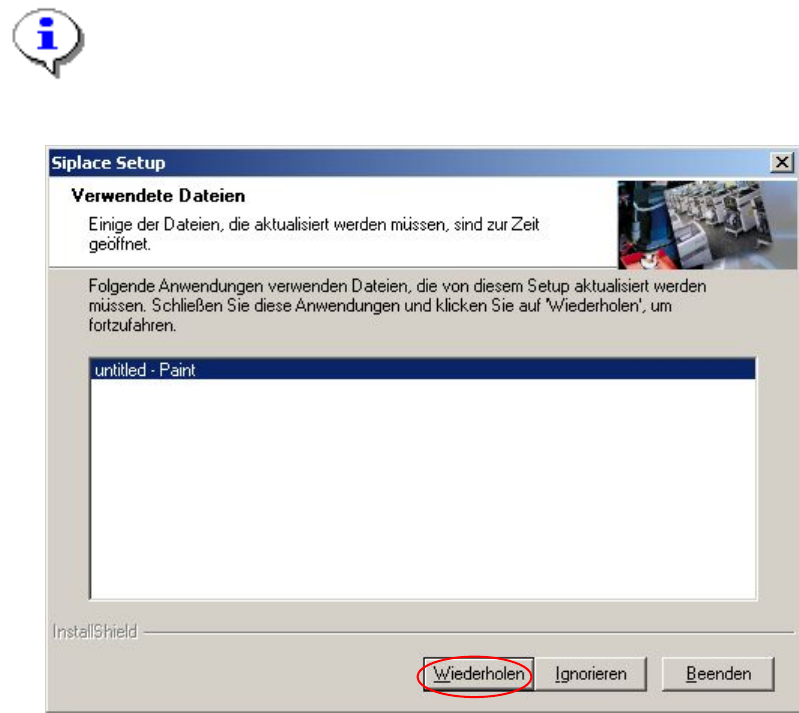Screen dimensions: 799x713
Task: Click the separator line beside InstallShield
Action: (x=469, y=632)
